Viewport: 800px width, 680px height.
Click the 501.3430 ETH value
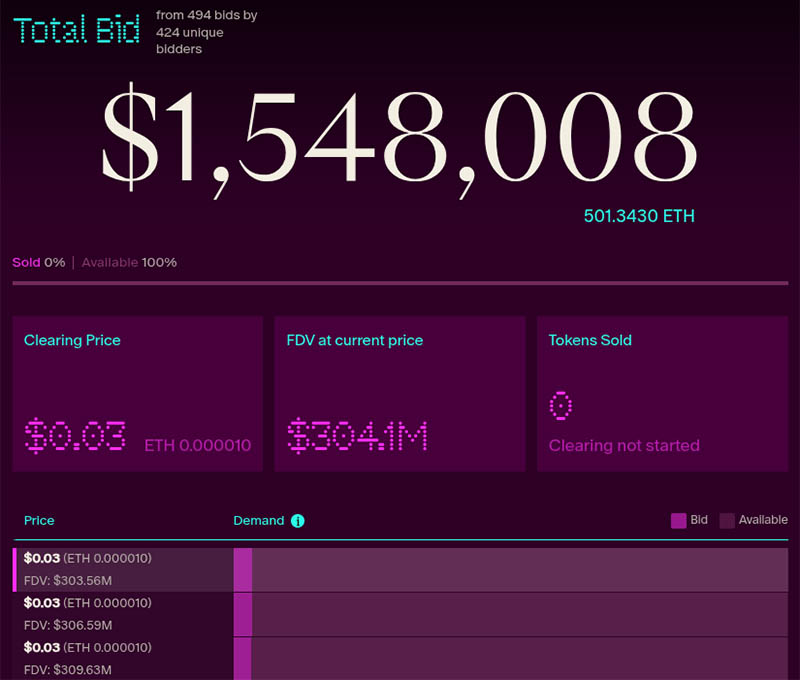(x=639, y=216)
